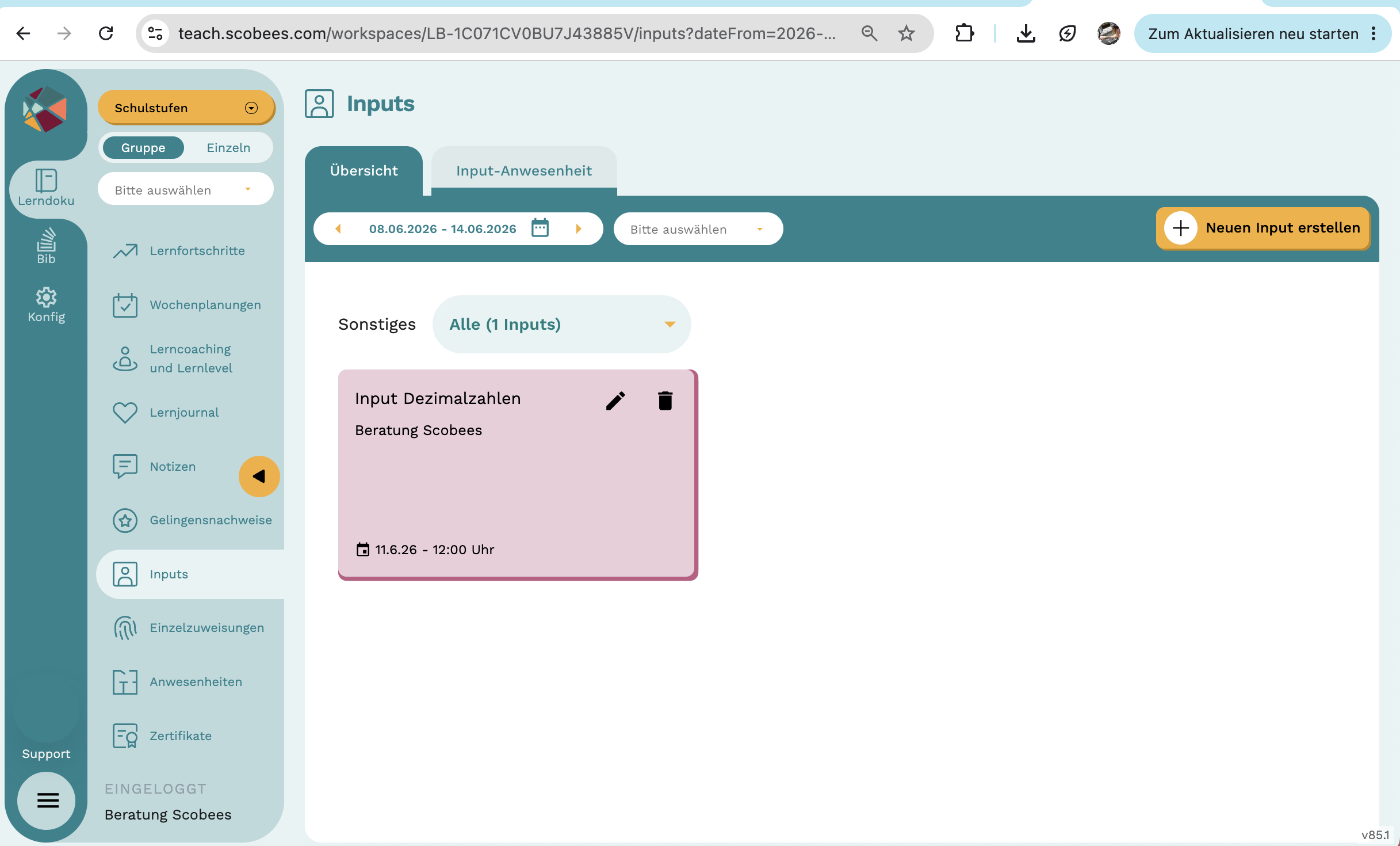
Task: Open browser downloads icon
Action: pos(1026,33)
